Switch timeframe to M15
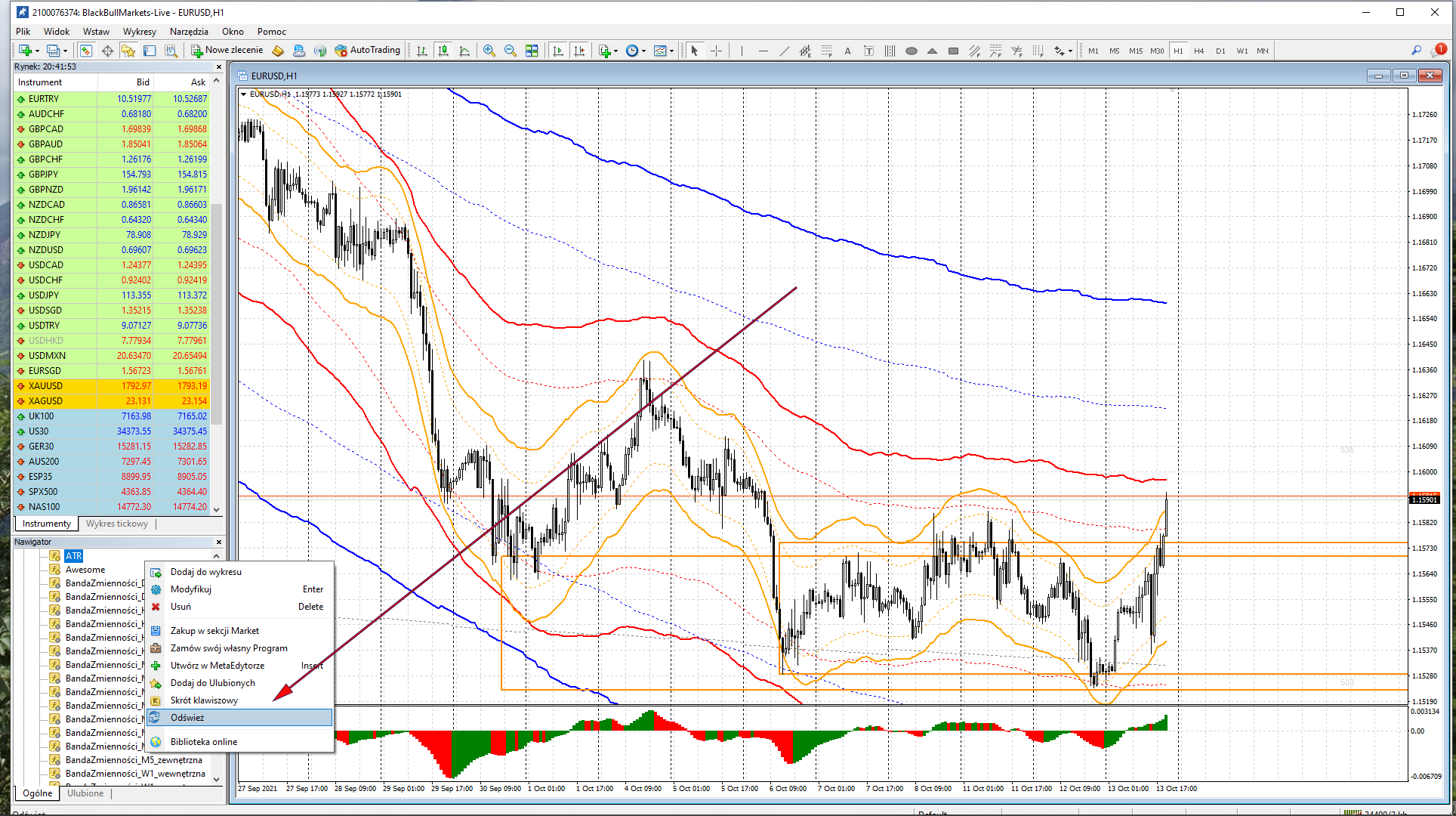The width and height of the screenshot is (1456, 816). tap(1136, 51)
